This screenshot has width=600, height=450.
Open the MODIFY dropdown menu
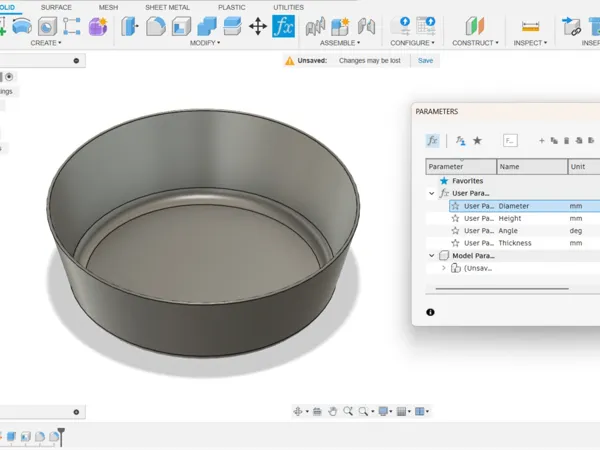(x=205, y=43)
